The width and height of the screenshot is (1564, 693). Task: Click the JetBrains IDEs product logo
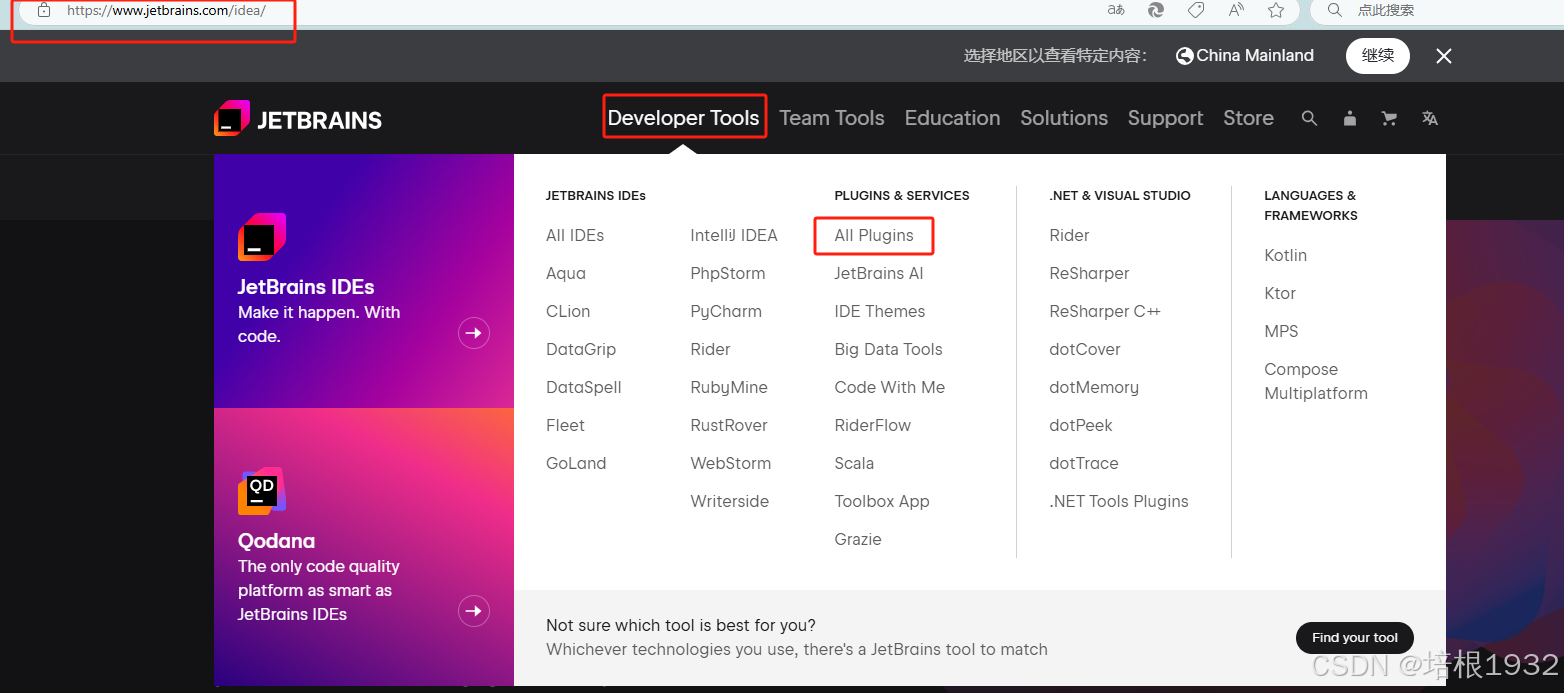click(262, 237)
